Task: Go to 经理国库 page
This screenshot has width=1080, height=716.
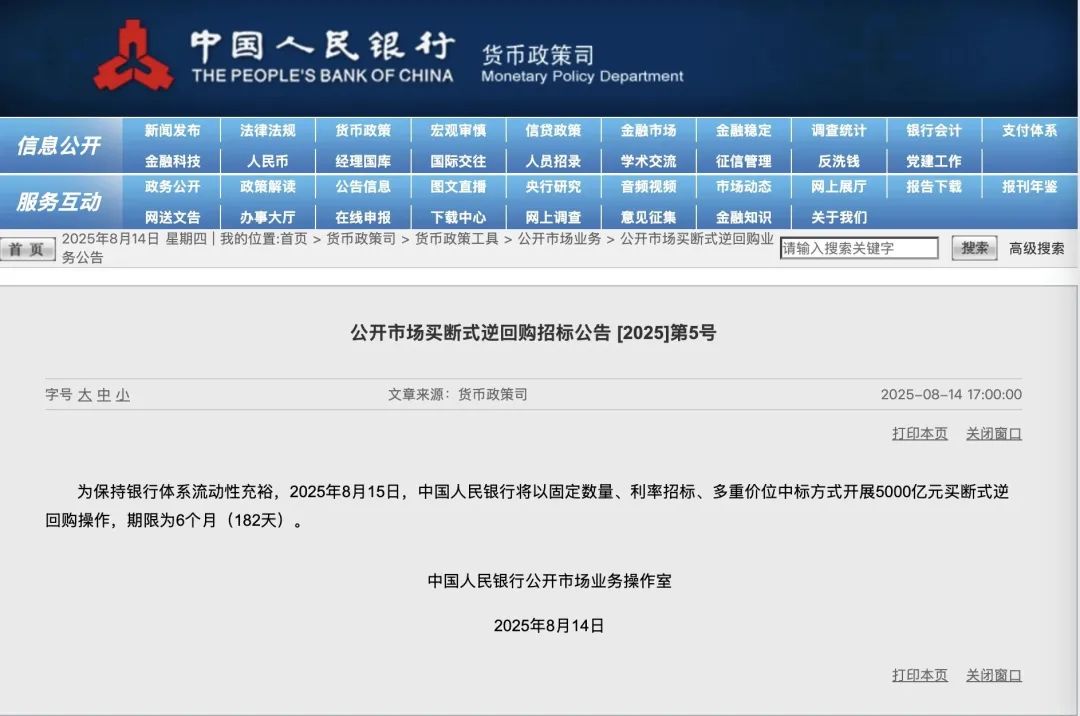Action: [x=363, y=161]
